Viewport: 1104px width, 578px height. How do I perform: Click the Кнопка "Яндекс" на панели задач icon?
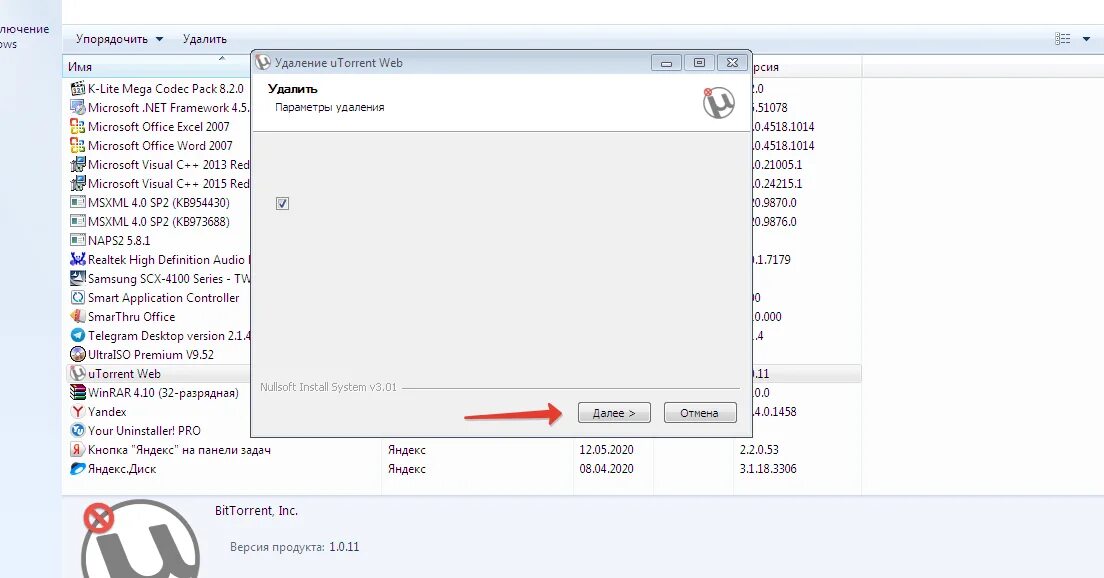pos(77,450)
